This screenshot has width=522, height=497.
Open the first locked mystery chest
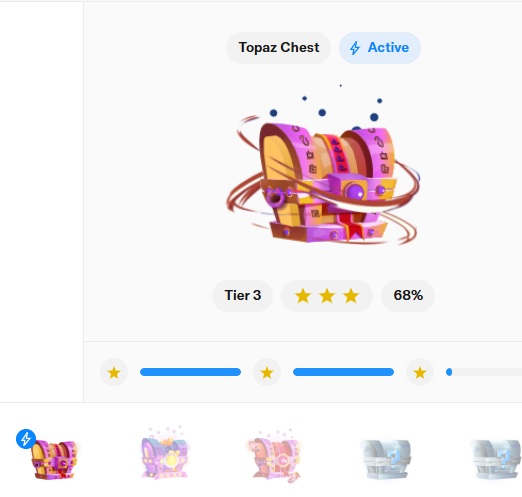[x=386, y=460]
